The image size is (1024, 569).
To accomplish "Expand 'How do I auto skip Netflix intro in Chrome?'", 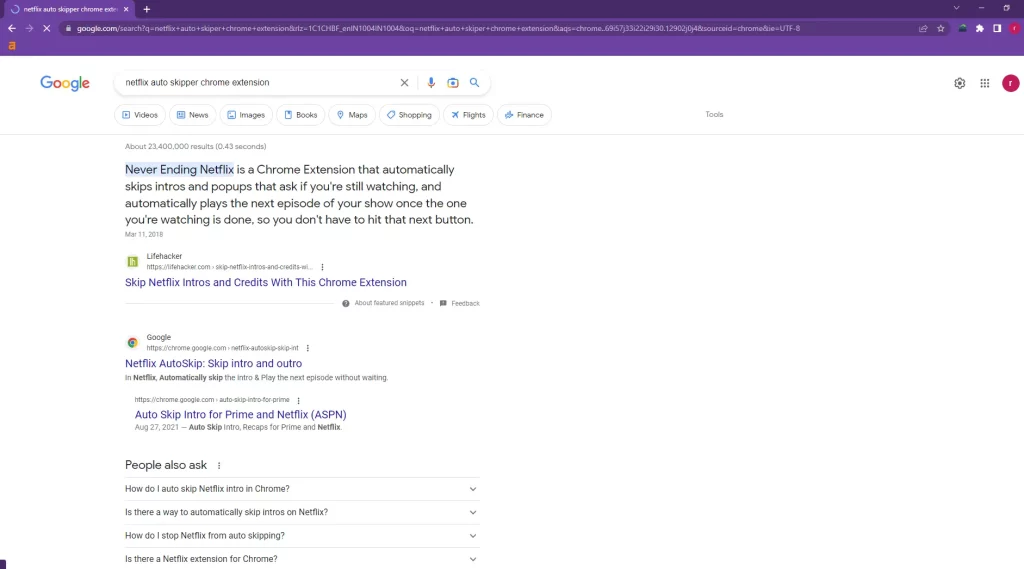I will tap(302, 489).
